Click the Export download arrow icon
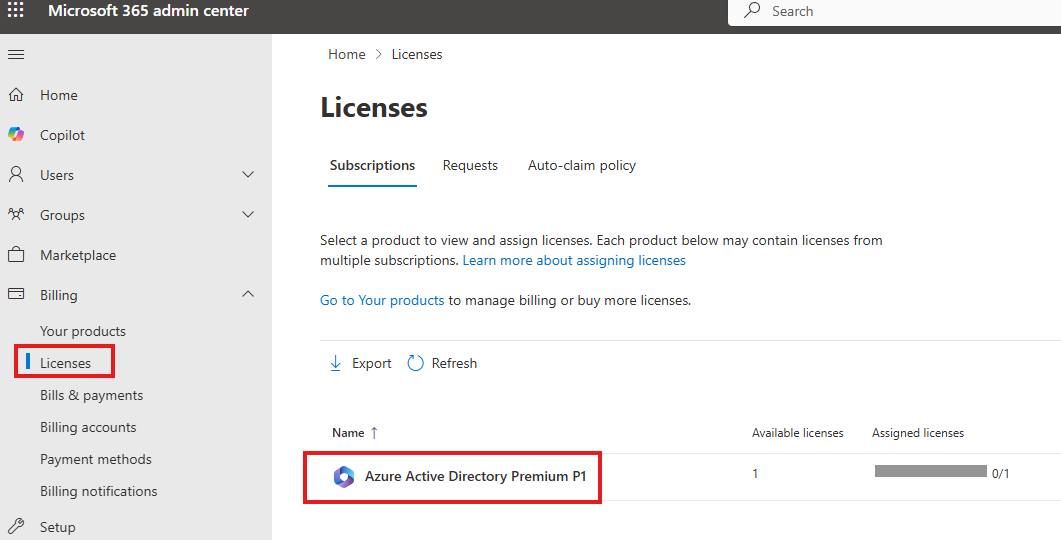This screenshot has height=540, width=1061. (336, 363)
